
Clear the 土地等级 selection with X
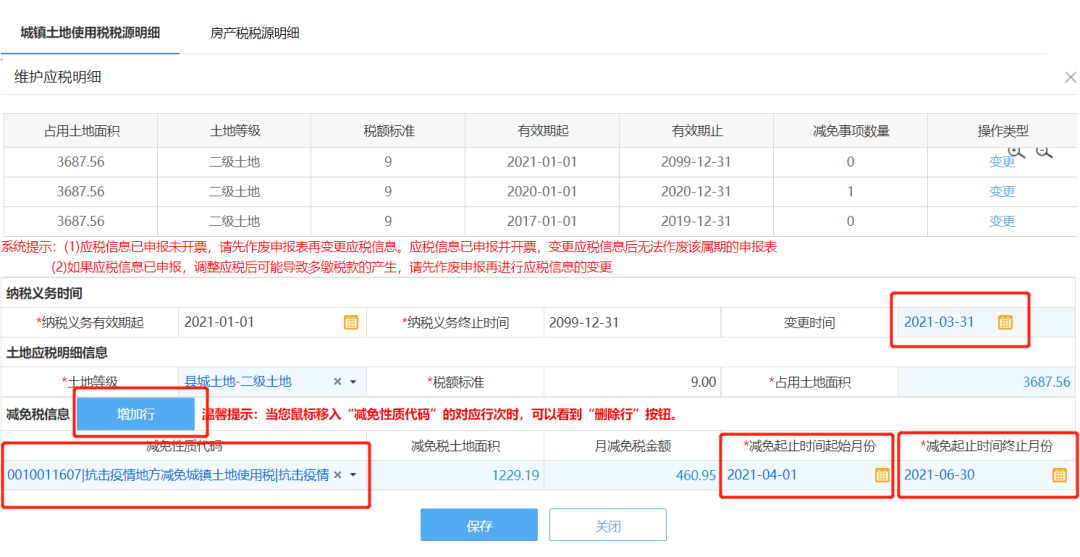pos(338,381)
